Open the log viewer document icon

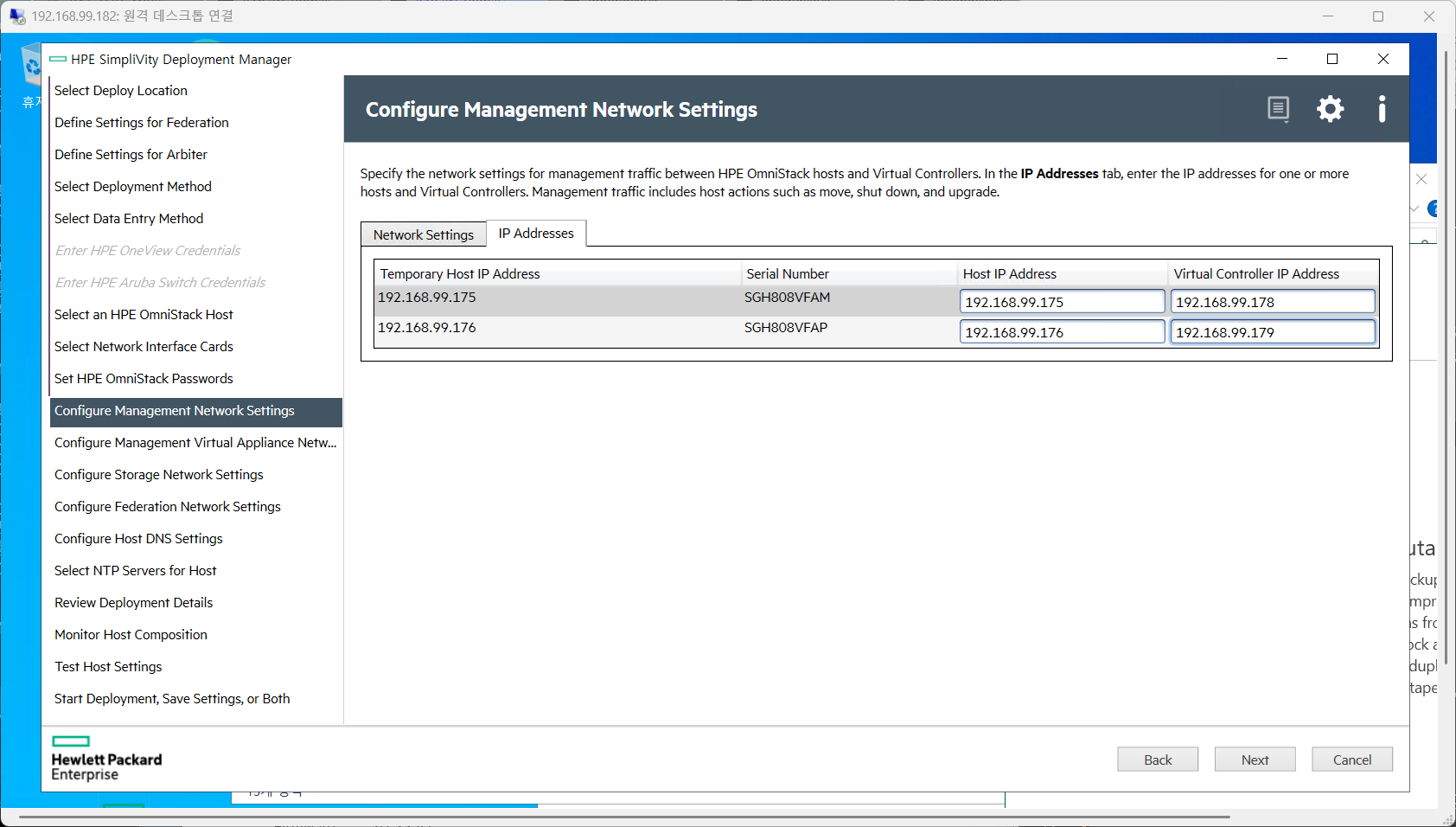[1278, 109]
